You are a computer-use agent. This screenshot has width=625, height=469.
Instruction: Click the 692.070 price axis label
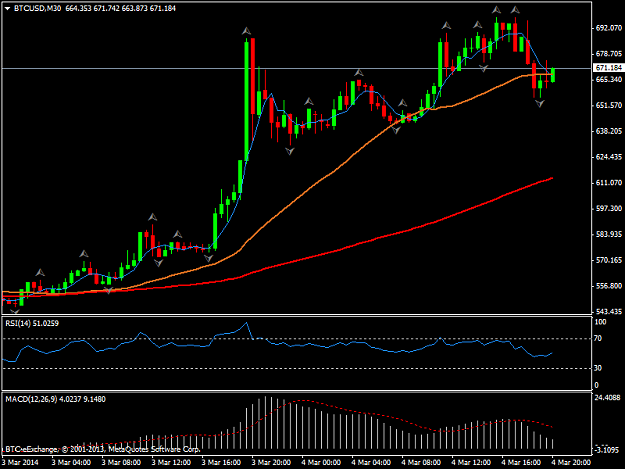609,28
